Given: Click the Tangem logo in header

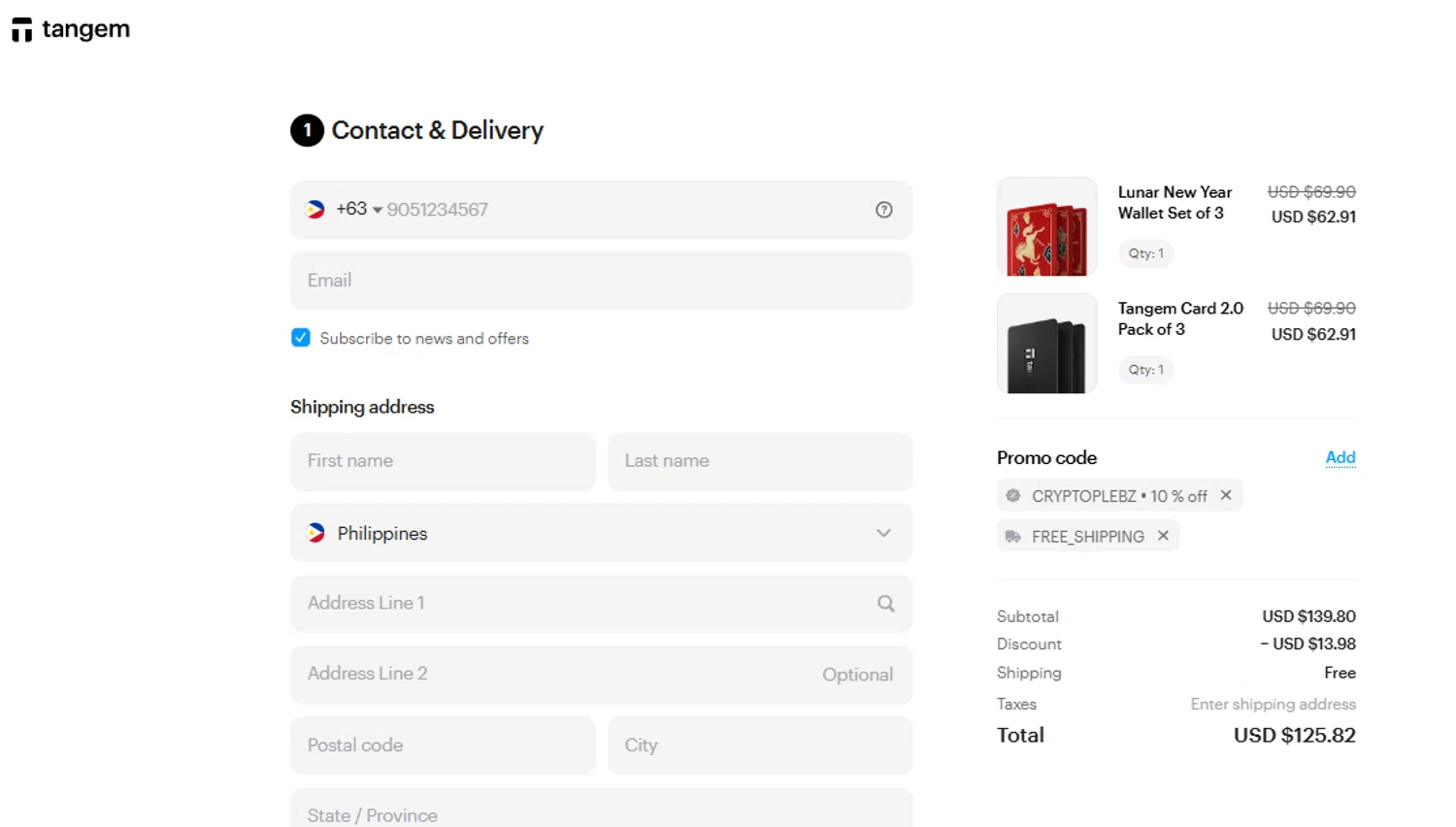Looking at the screenshot, I should coord(71,30).
